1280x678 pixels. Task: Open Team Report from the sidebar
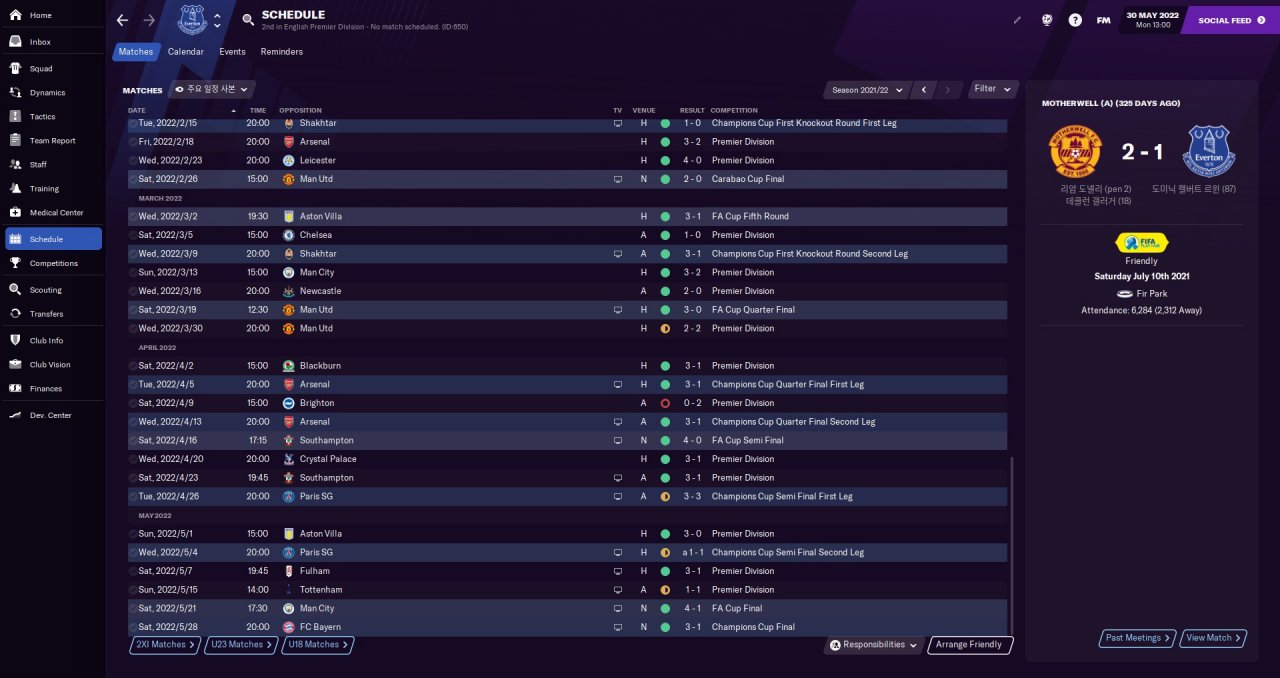coord(53,141)
